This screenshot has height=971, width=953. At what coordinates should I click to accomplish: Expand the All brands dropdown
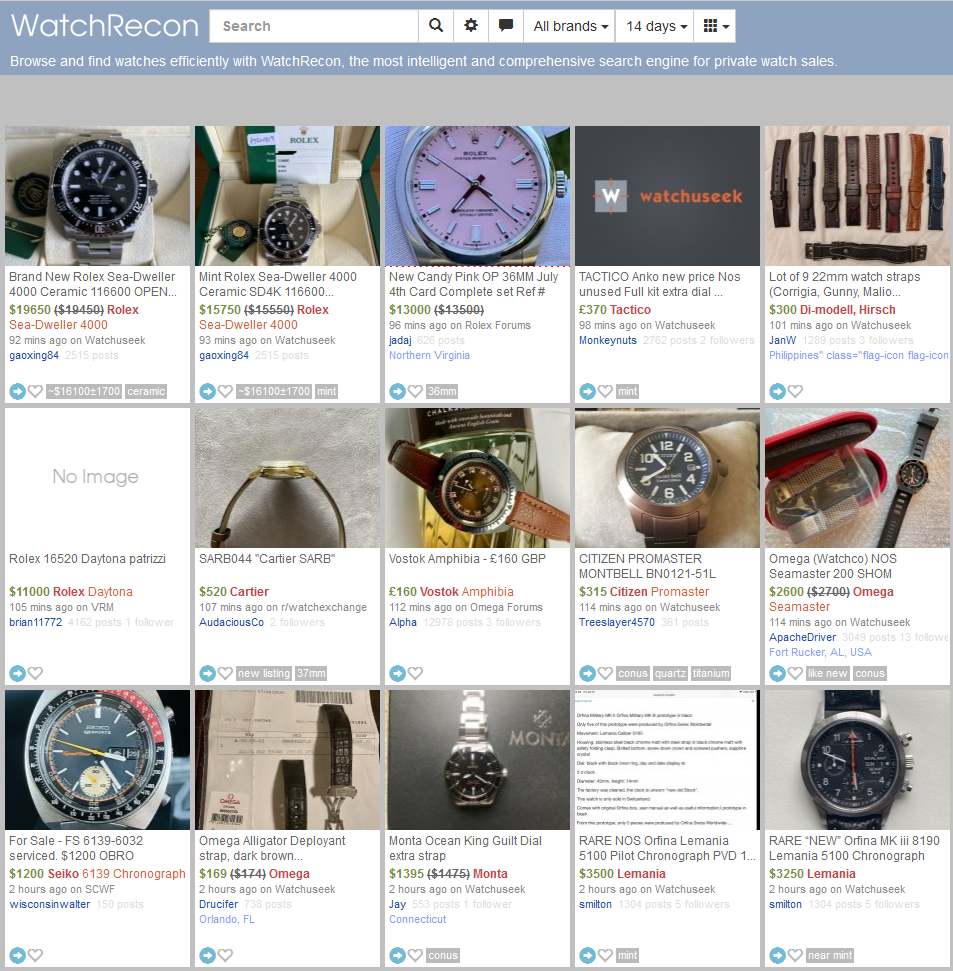(571, 26)
